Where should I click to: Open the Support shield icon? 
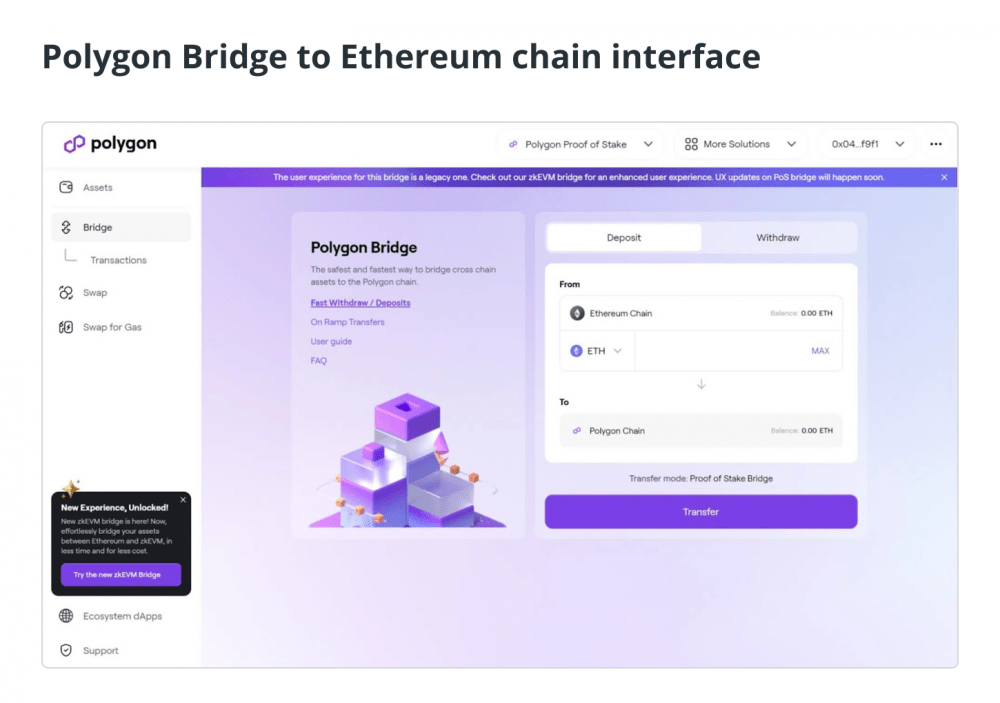[x=66, y=650]
